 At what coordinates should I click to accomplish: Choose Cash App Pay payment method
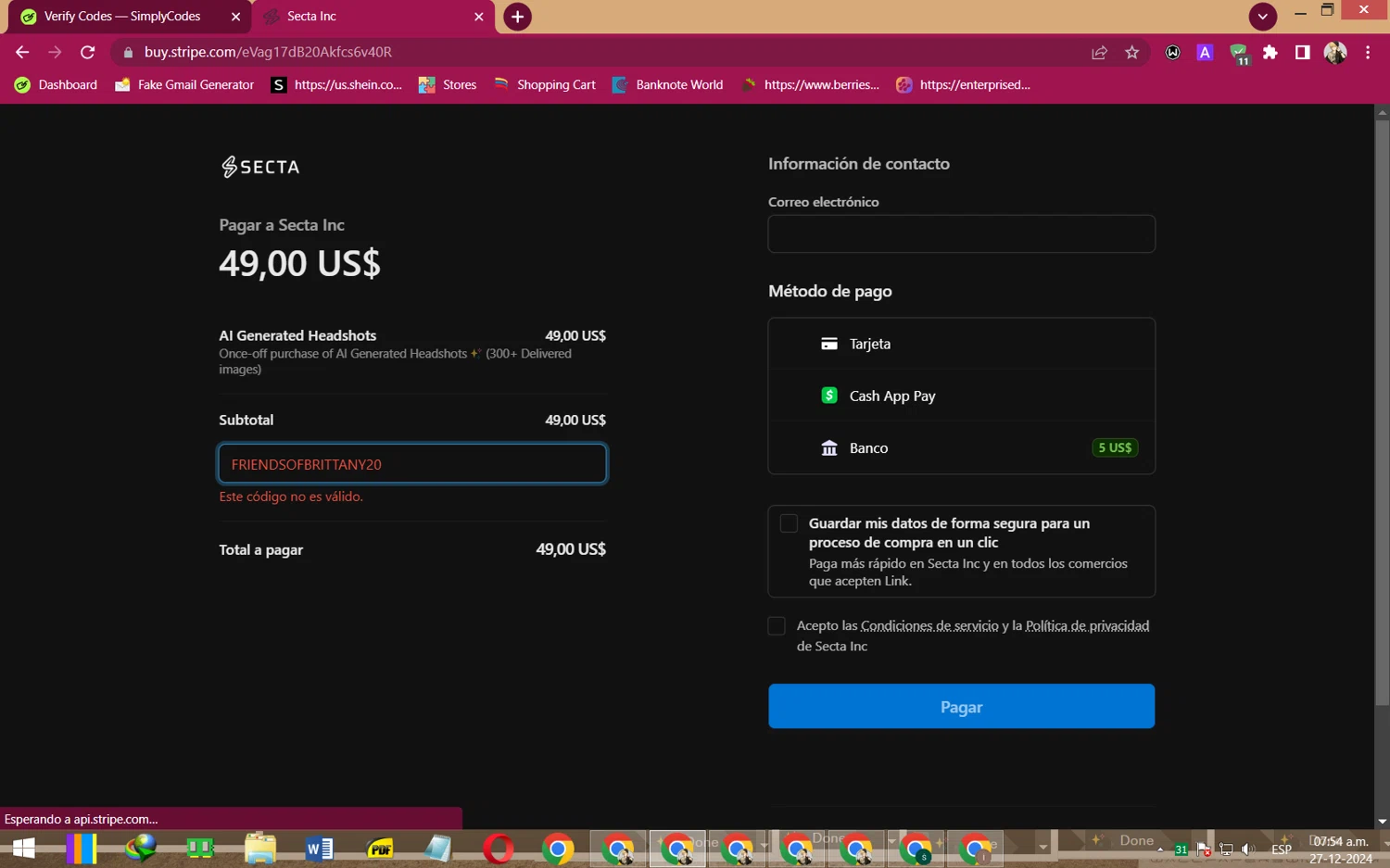[961, 396]
